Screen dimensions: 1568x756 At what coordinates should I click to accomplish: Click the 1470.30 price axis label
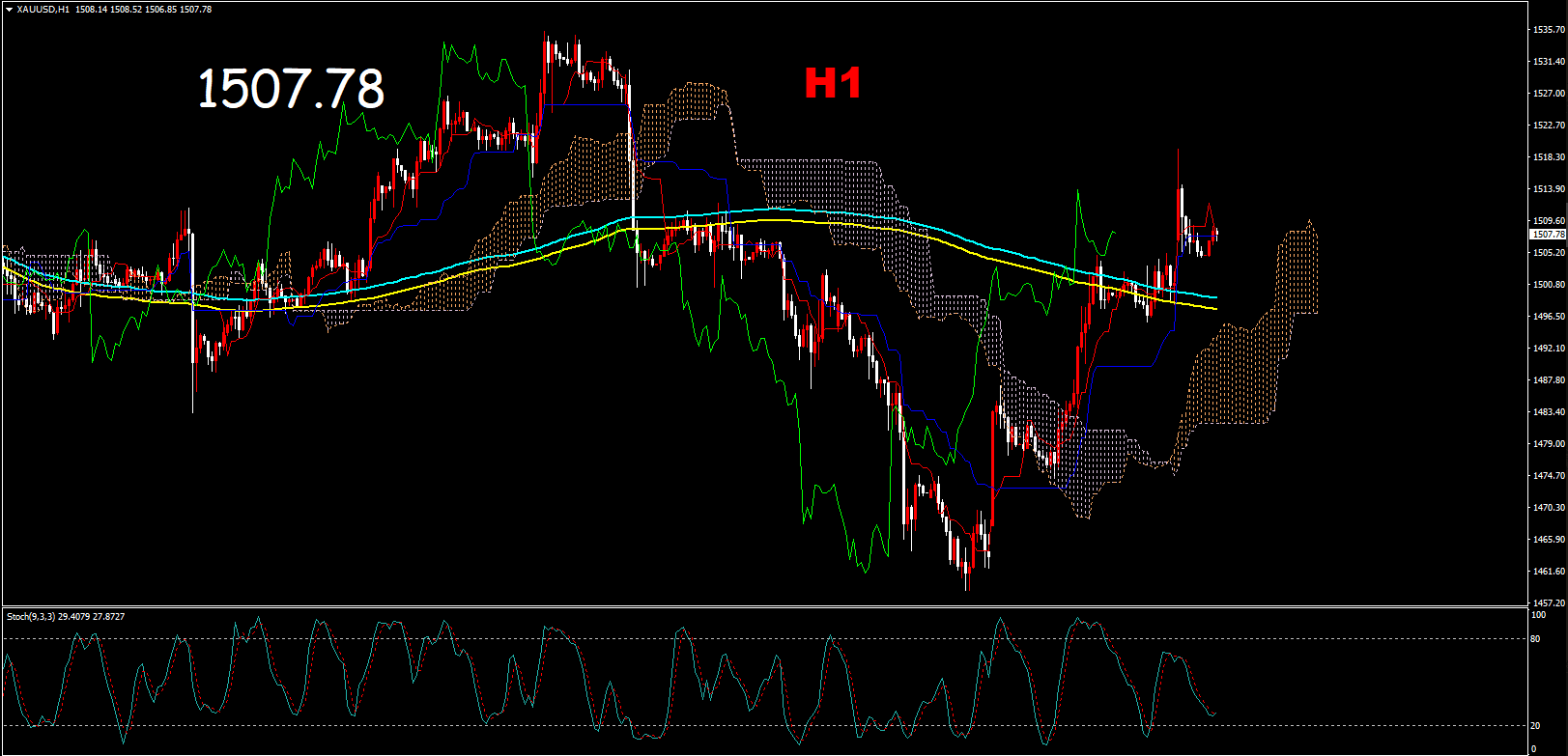[1549, 508]
